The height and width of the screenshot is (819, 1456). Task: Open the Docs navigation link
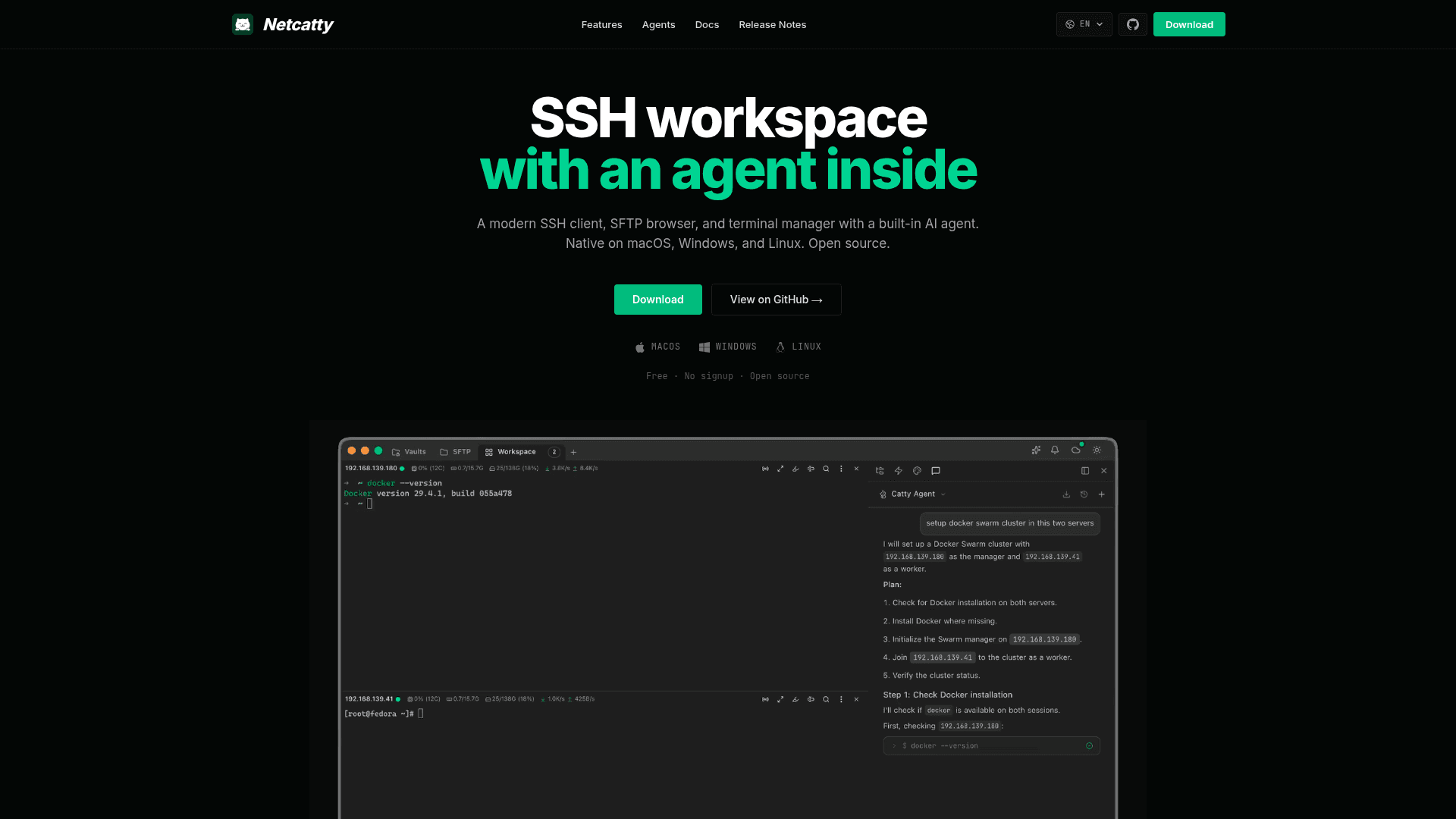(x=707, y=24)
